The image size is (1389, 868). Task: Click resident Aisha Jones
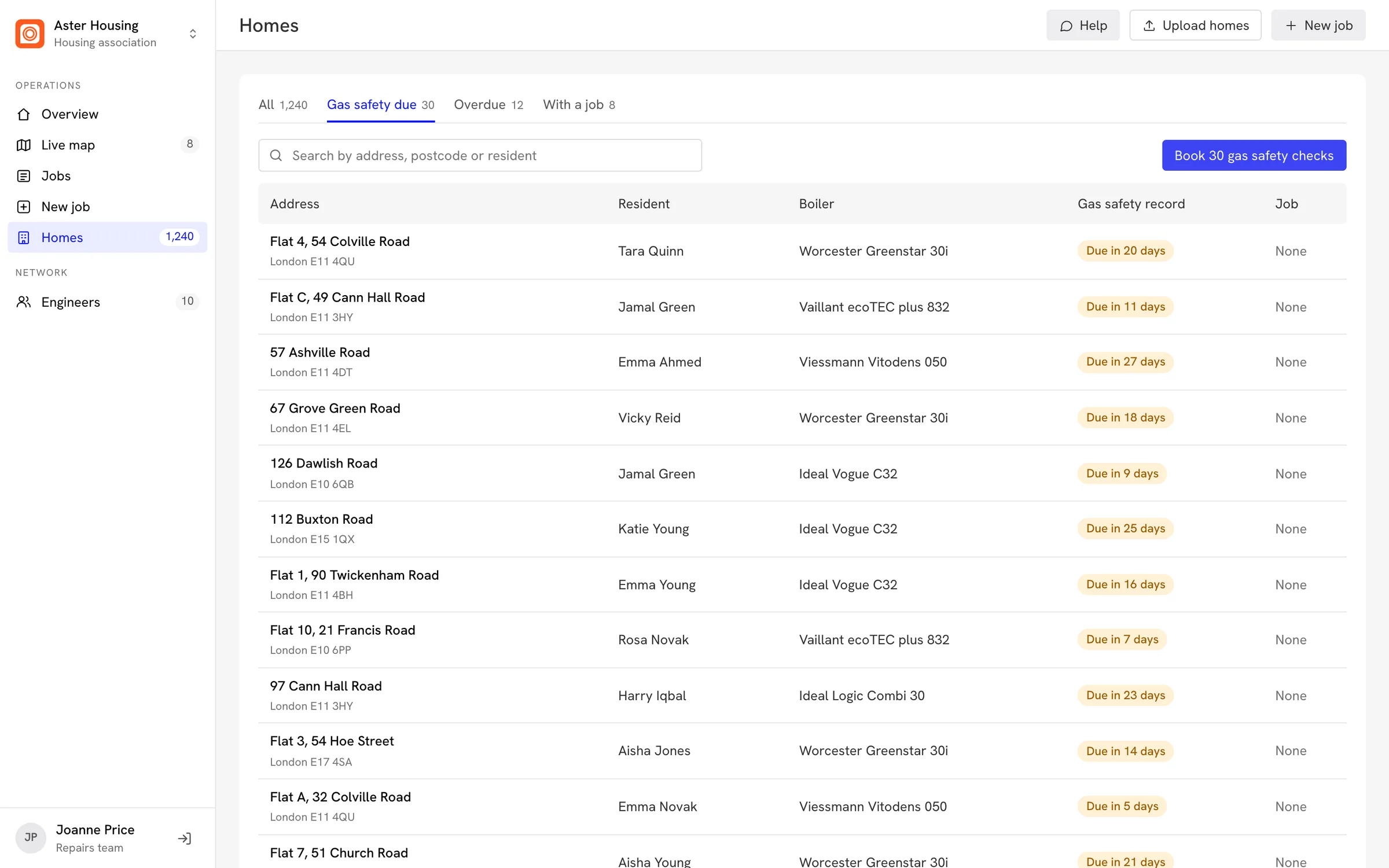point(654,751)
